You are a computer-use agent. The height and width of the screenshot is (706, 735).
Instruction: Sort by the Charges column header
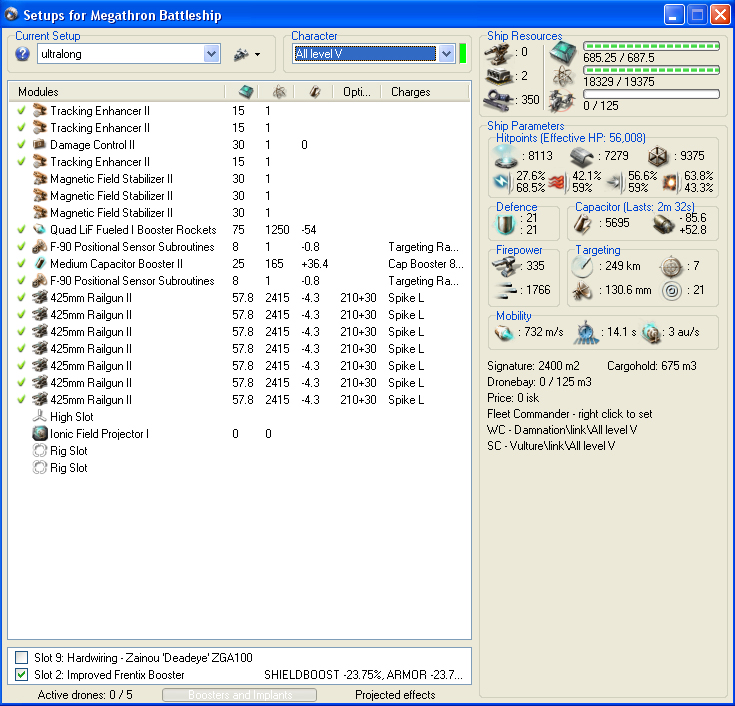[x=425, y=92]
